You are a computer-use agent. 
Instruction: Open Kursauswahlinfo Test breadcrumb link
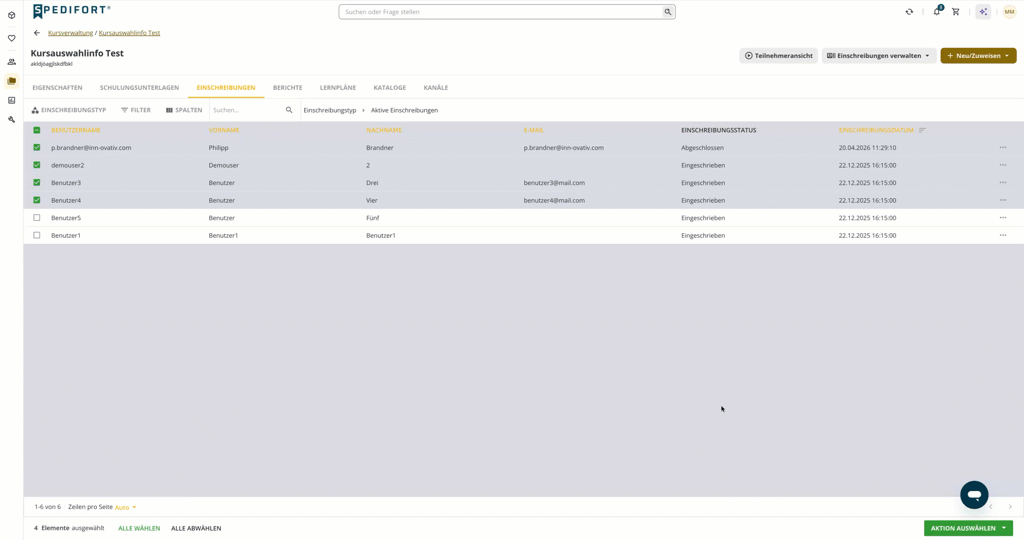click(x=129, y=33)
